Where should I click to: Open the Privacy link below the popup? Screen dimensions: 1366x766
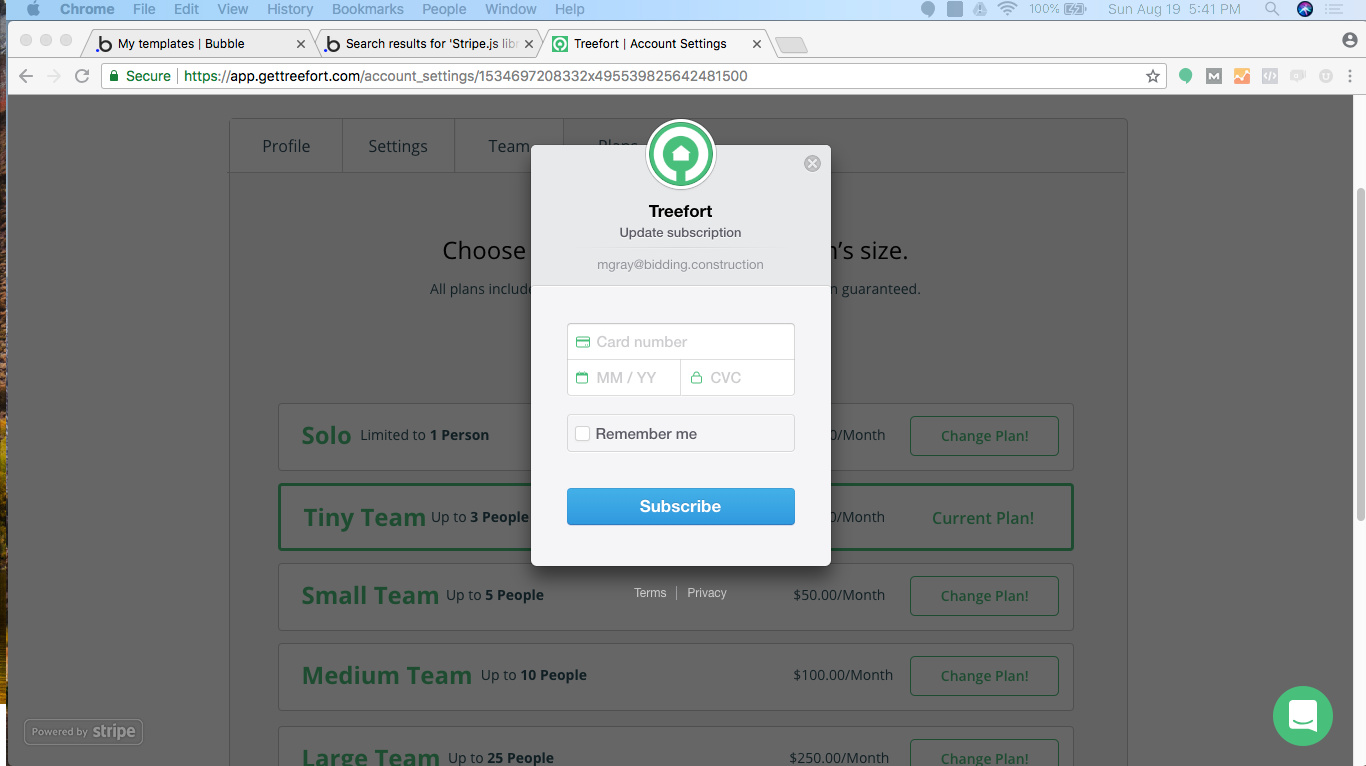[707, 593]
